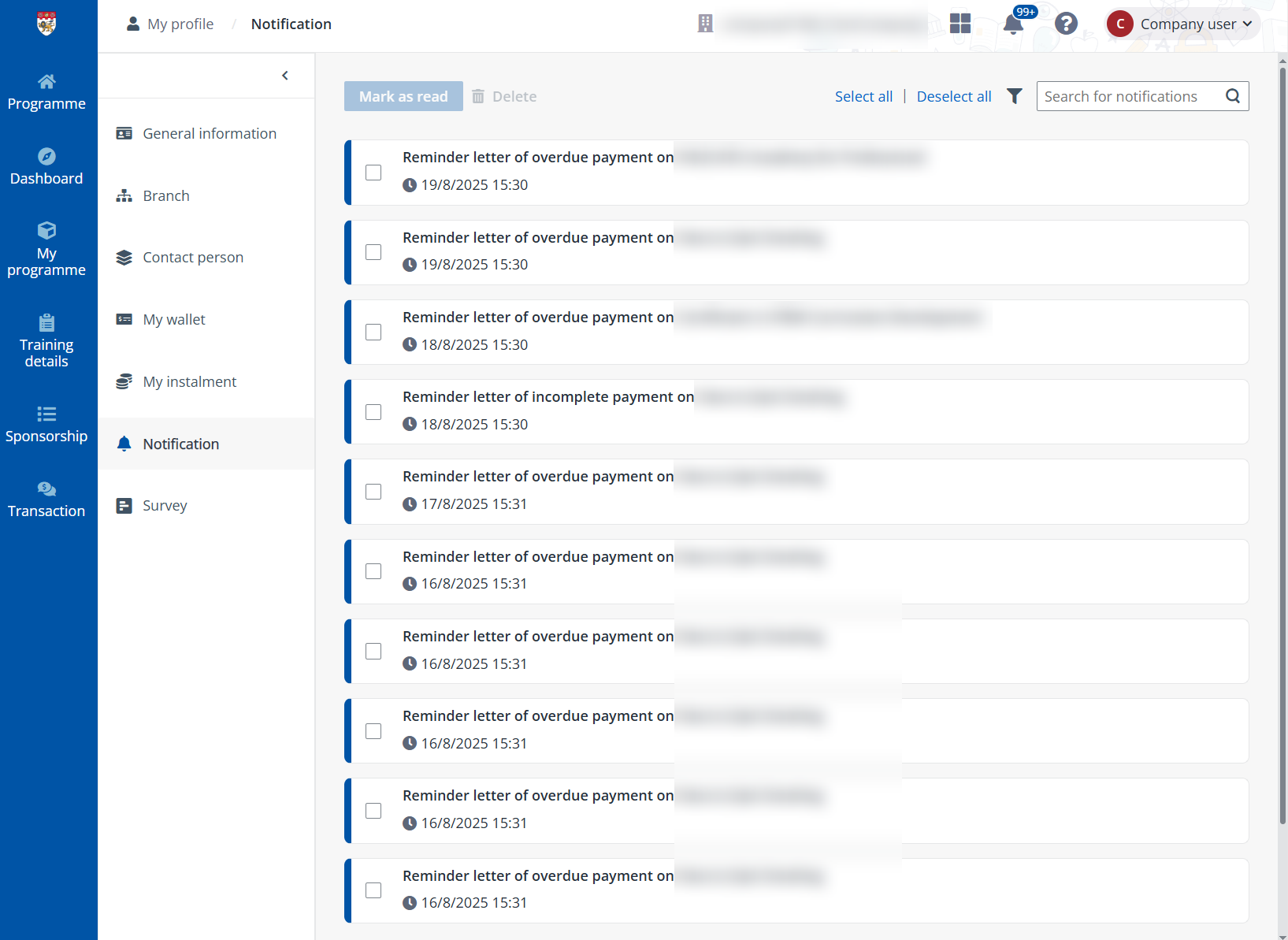This screenshot has height=940, width=1288.
Task: Type in the Search for notifications field
Action: click(1127, 95)
